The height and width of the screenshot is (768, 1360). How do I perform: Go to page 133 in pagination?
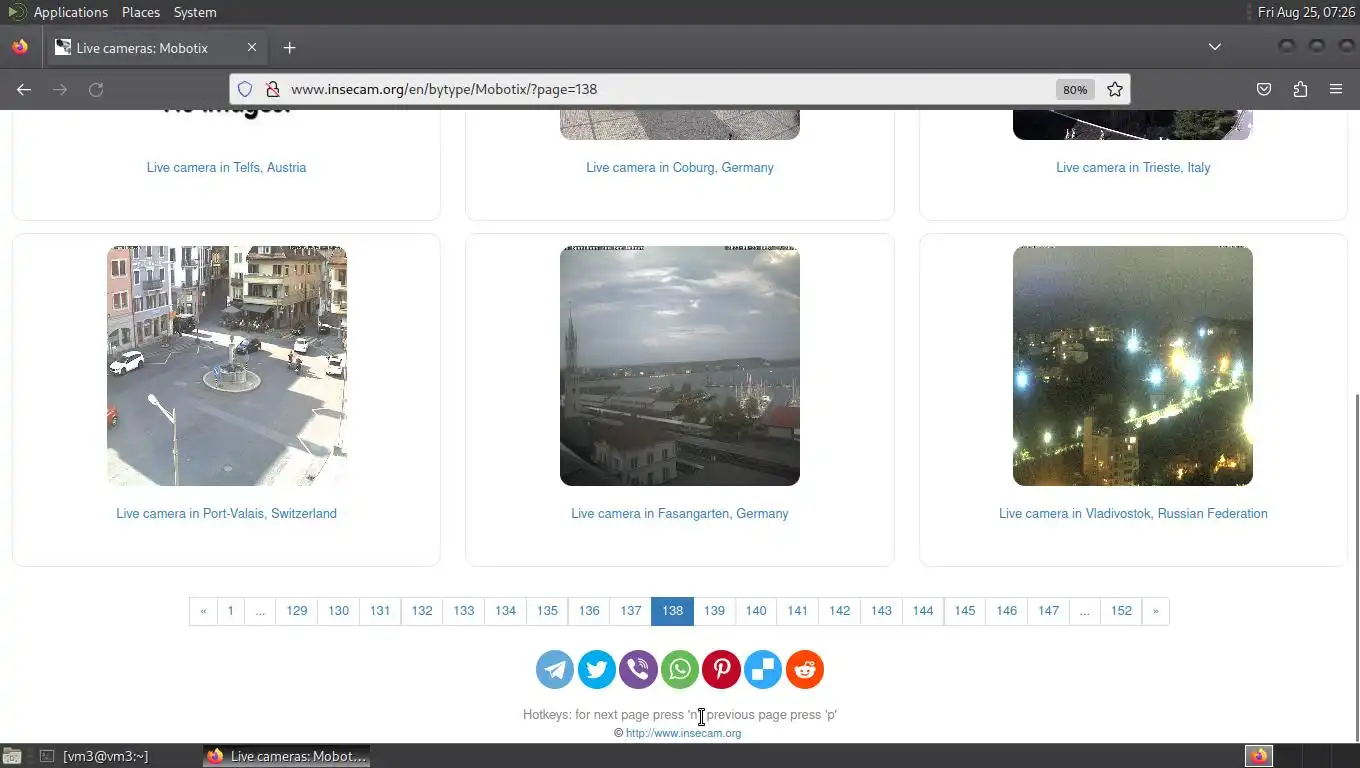[464, 611]
